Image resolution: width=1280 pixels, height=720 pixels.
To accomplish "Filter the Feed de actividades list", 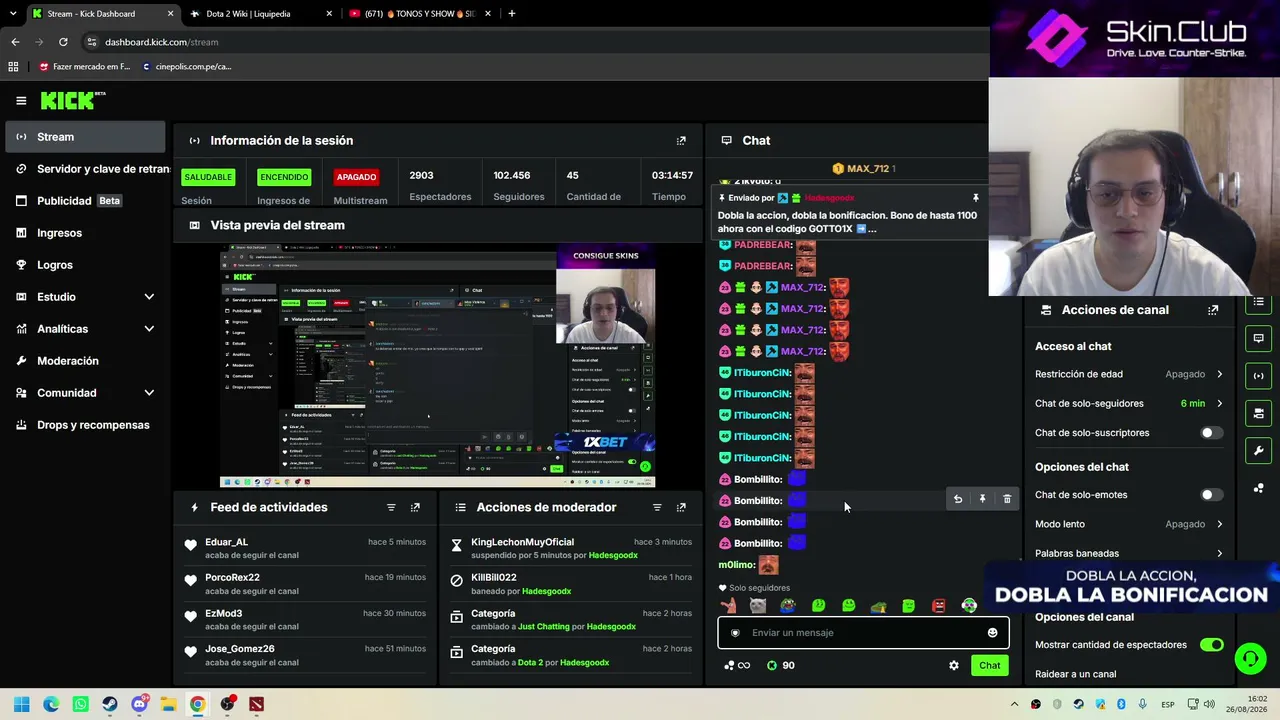I will pyautogui.click(x=391, y=508).
